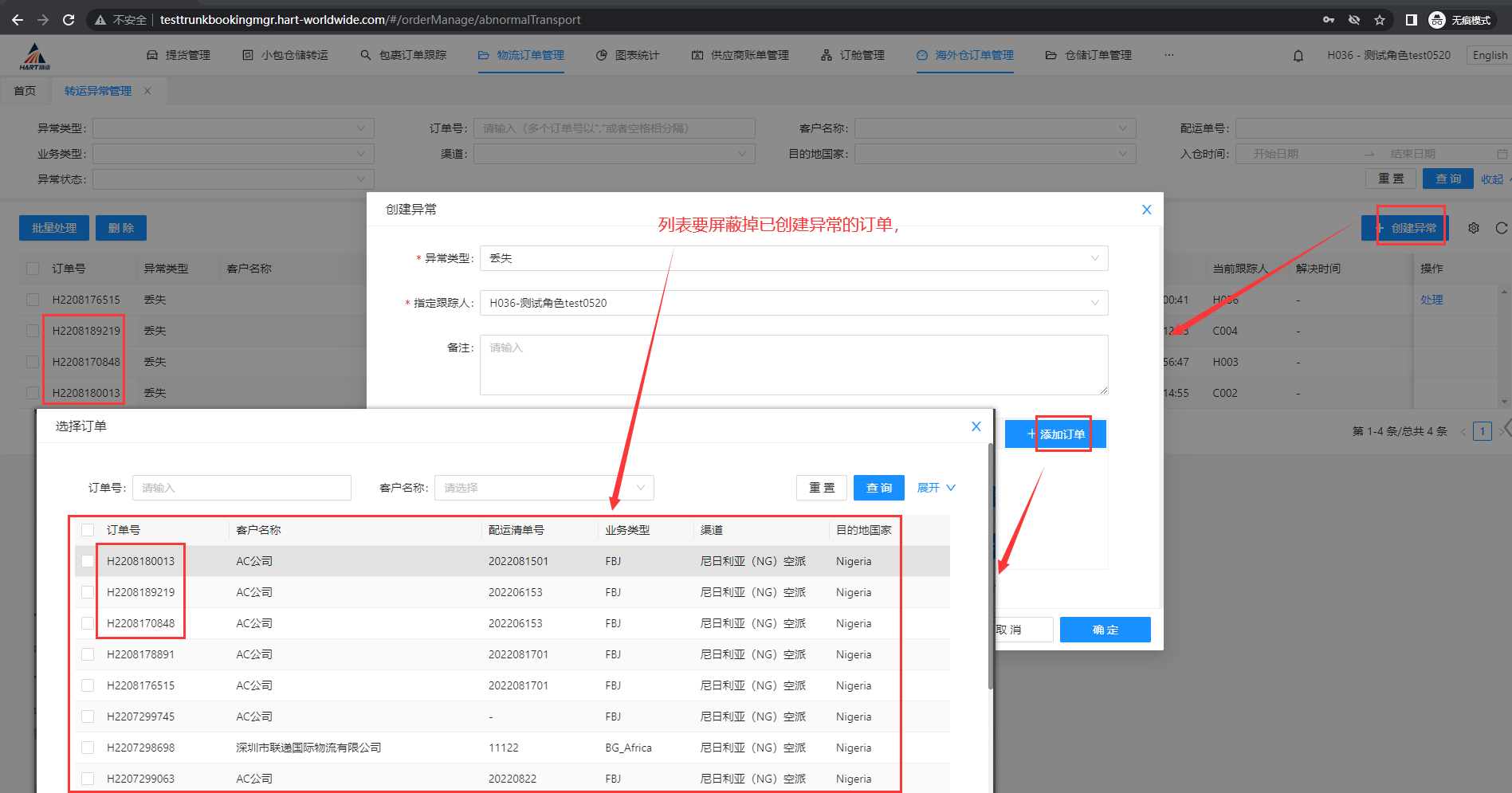The image size is (1512, 793).
Task: Close the 选择订单 dialog with X
Action: pyautogui.click(x=976, y=426)
